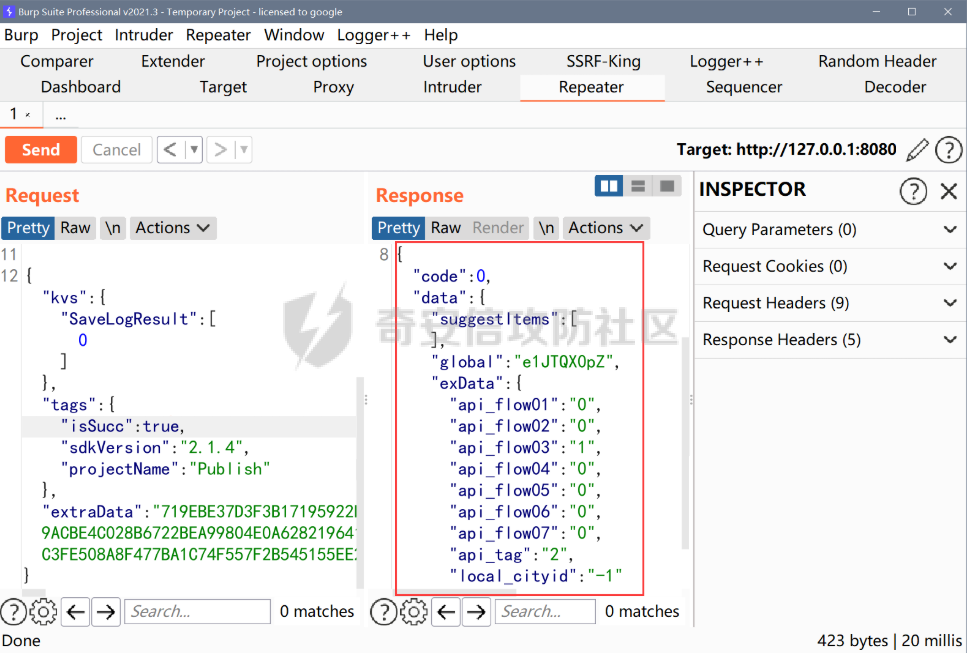This screenshot has width=967, height=653.
Task: Switch to the Decoder tab
Action: [895, 88]
